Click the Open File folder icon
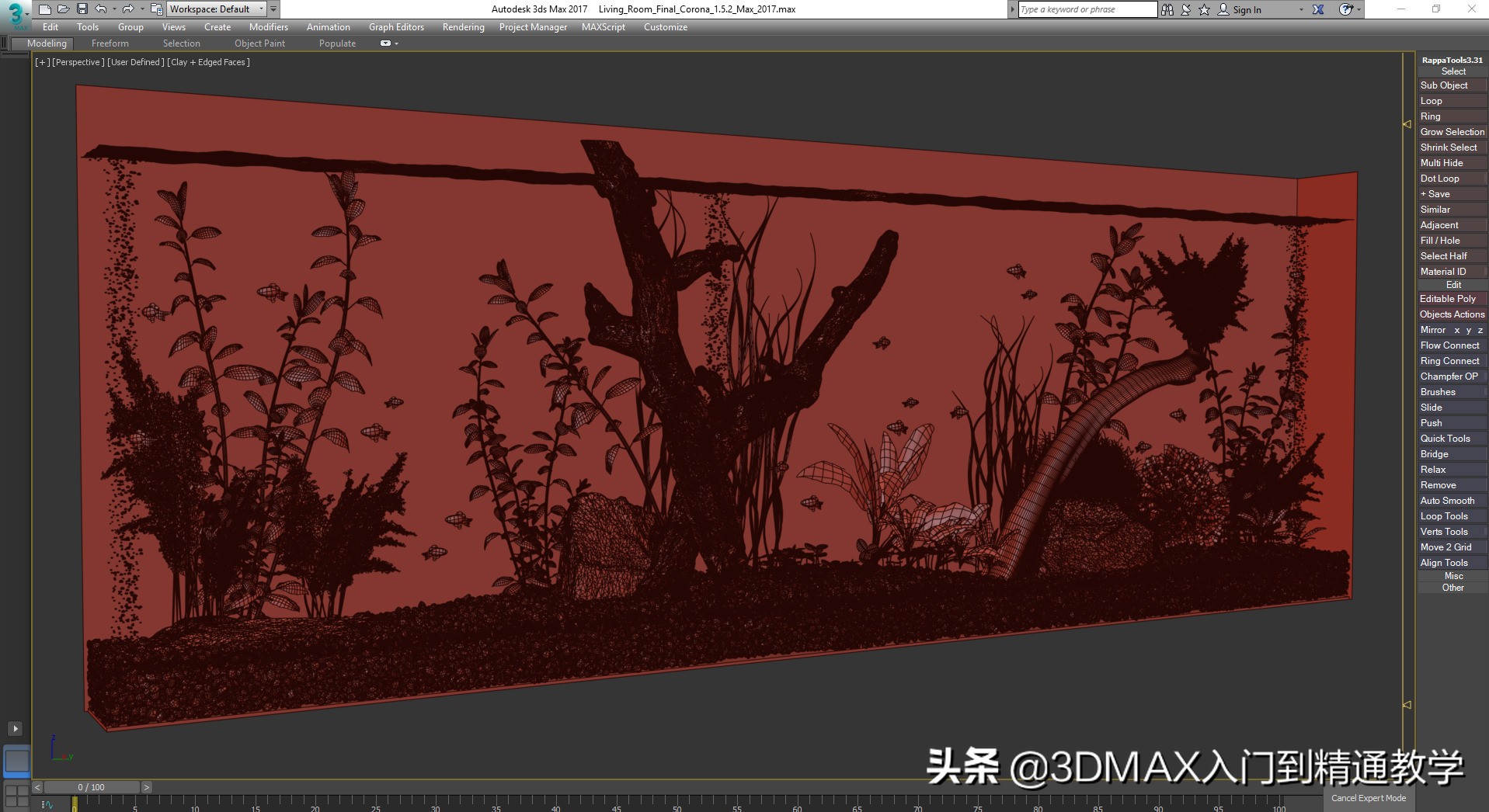 64,9
